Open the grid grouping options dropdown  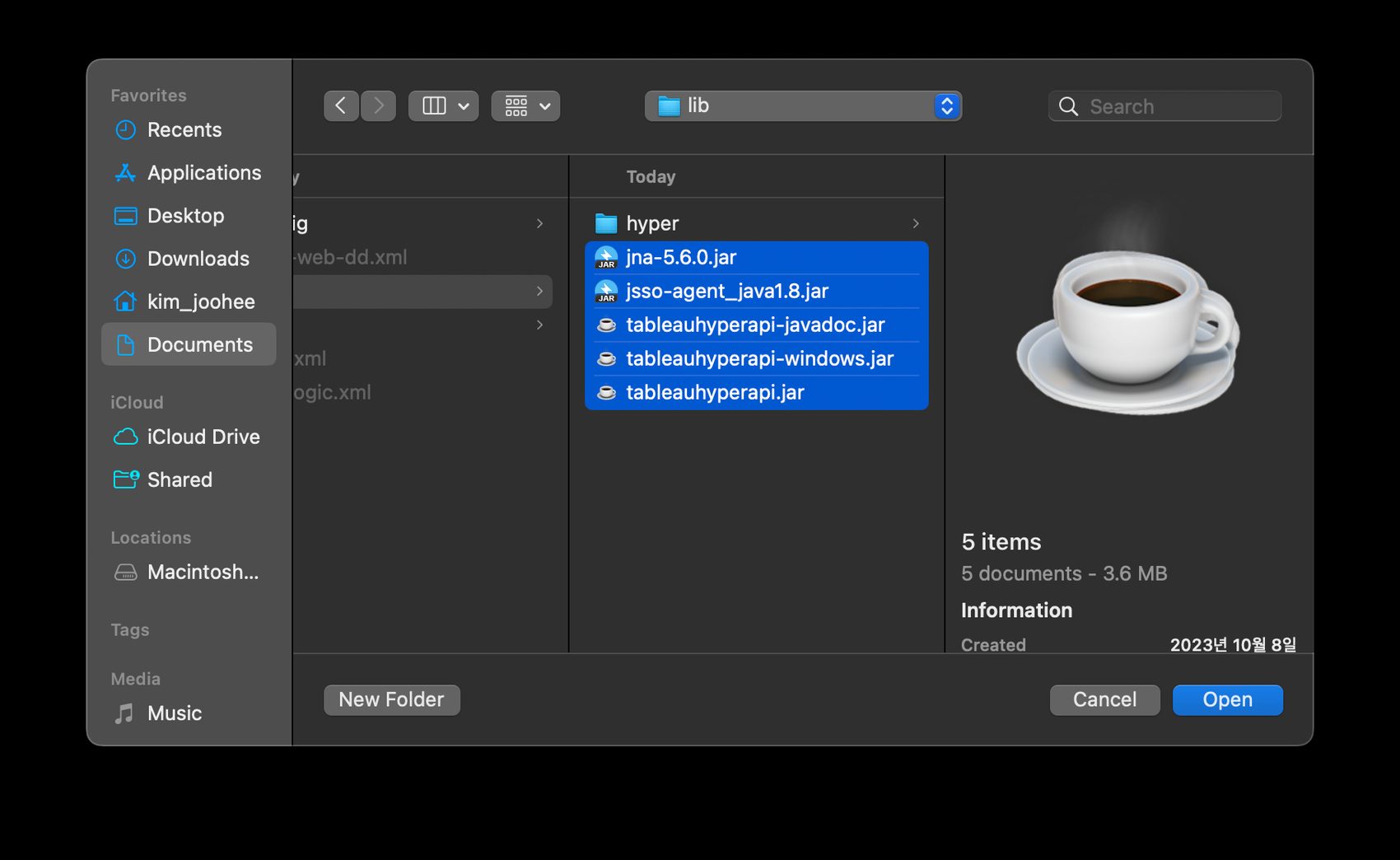(526, 106)
